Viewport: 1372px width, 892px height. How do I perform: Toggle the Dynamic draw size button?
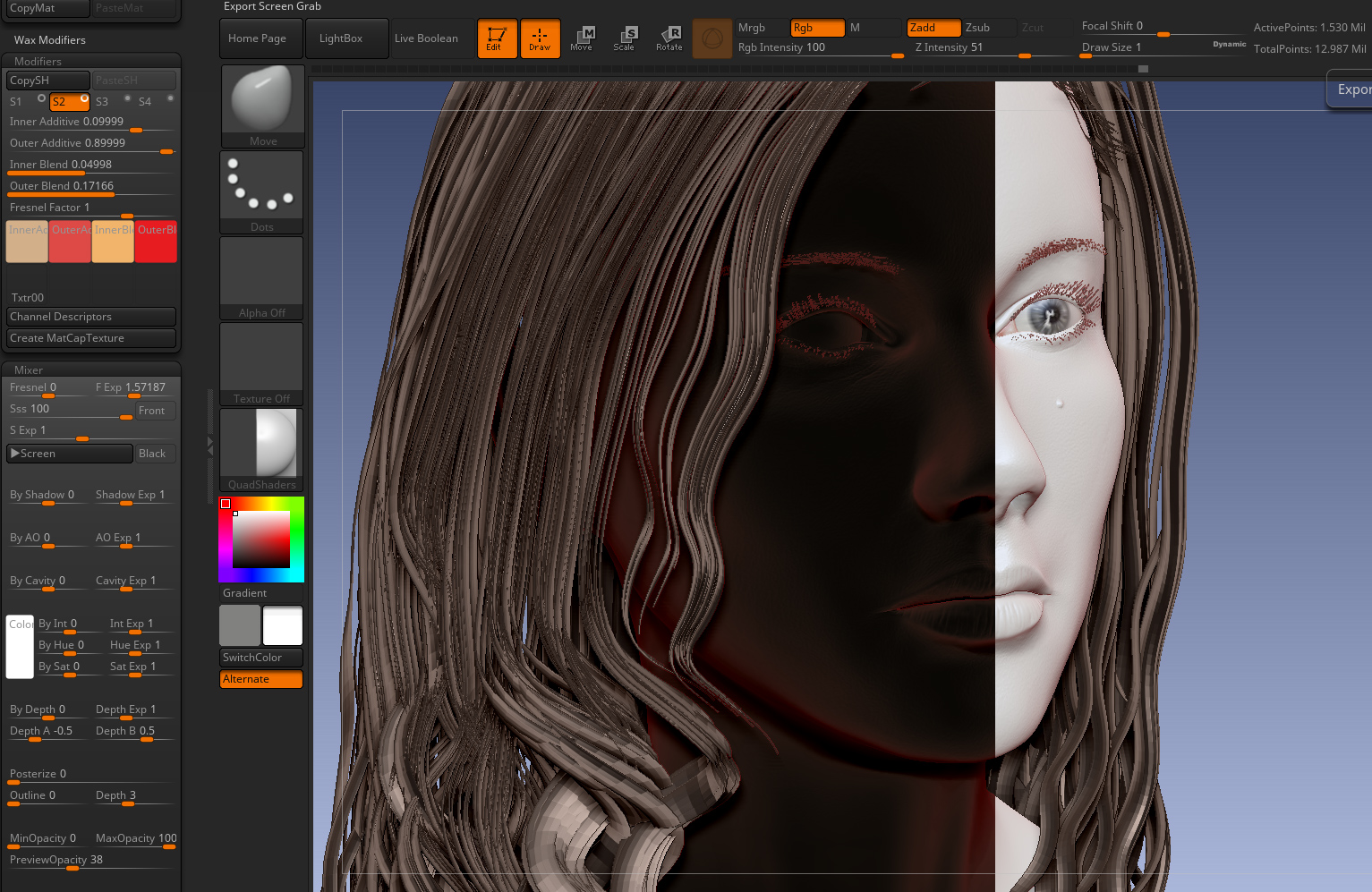[x=1229, y=45]
